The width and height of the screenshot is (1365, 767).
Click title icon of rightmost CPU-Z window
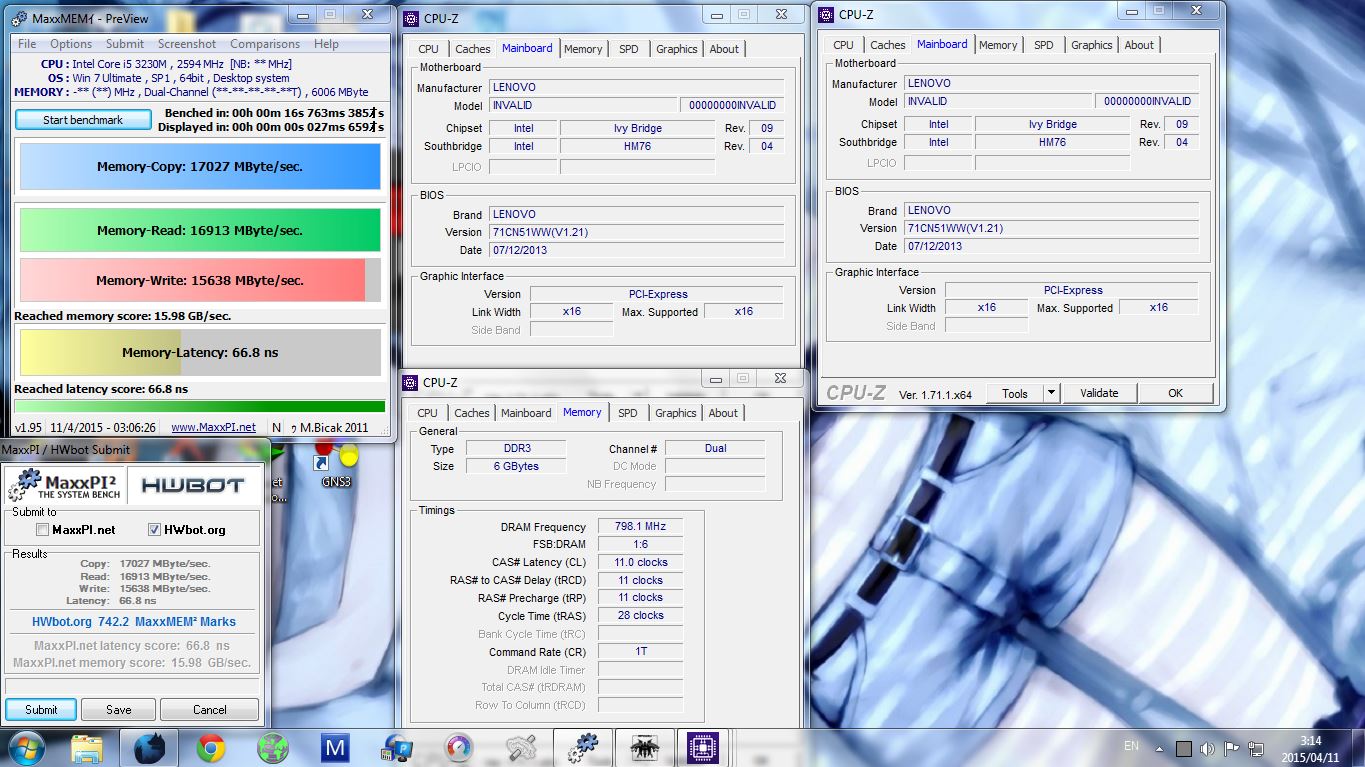tap(827, 14)
